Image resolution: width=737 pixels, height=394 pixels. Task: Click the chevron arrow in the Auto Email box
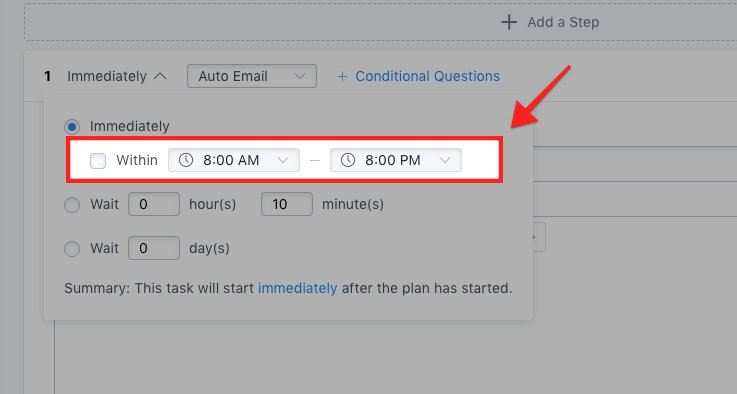pyautogui.click(x=300, y=77)
